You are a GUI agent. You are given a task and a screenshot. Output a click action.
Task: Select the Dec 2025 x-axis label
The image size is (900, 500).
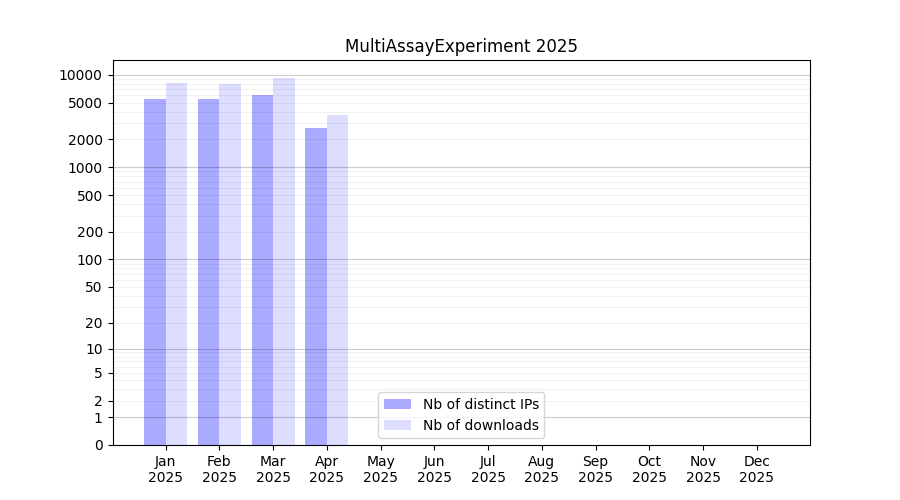[756, 469]
